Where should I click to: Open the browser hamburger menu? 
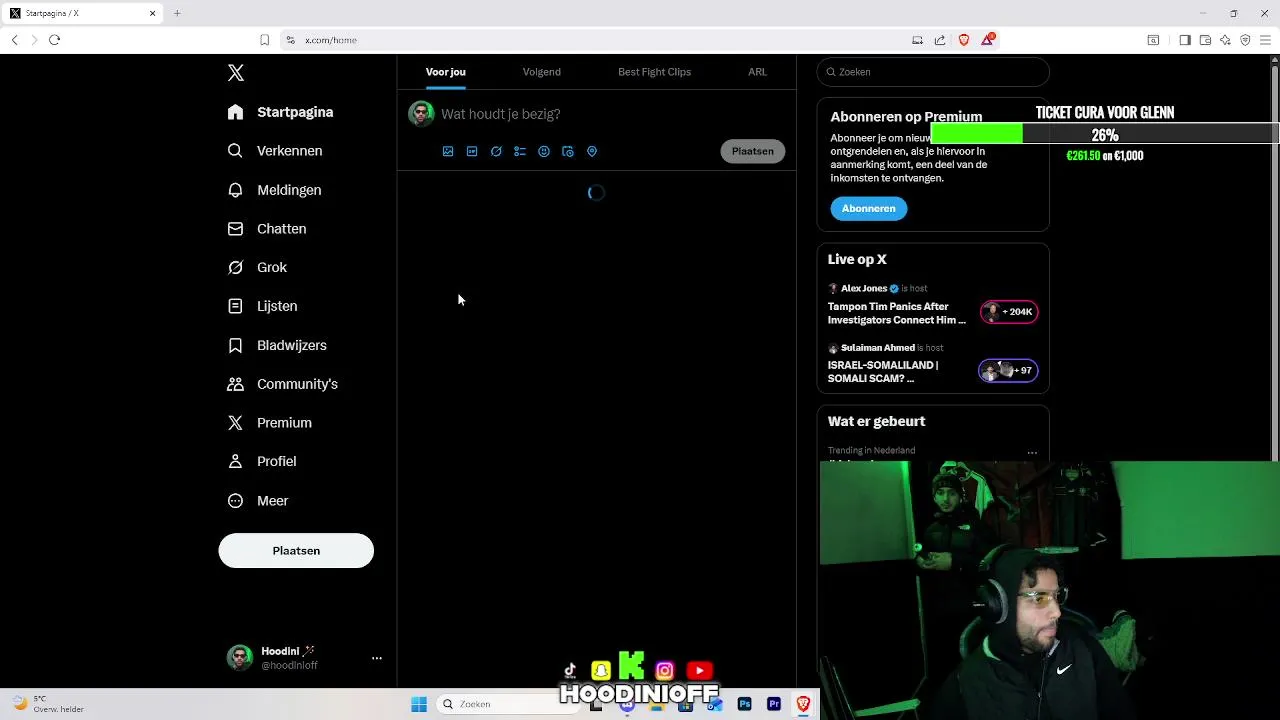(1266, 40)
